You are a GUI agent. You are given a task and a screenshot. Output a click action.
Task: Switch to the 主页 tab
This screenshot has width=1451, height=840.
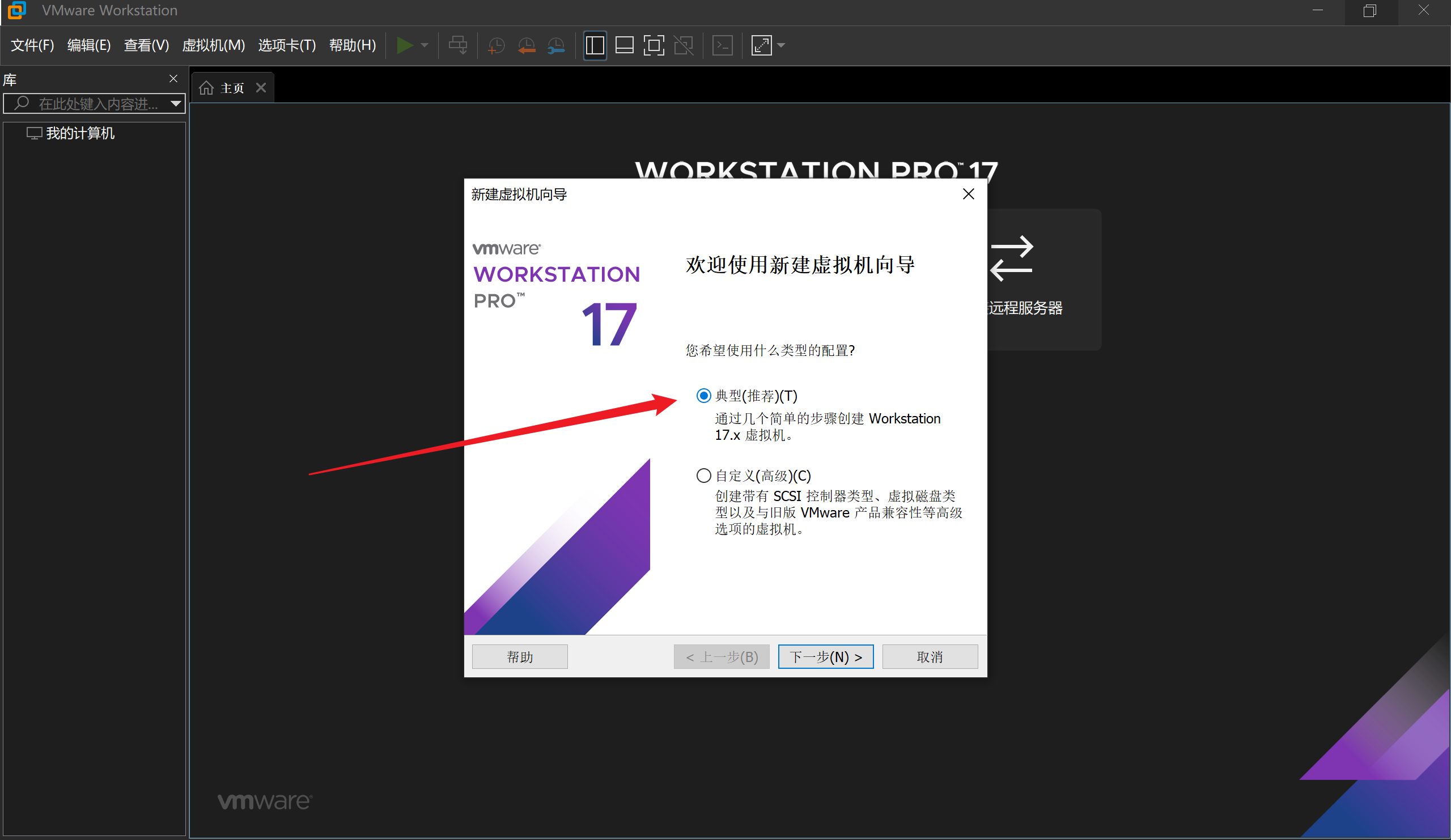tap(232, 88)
